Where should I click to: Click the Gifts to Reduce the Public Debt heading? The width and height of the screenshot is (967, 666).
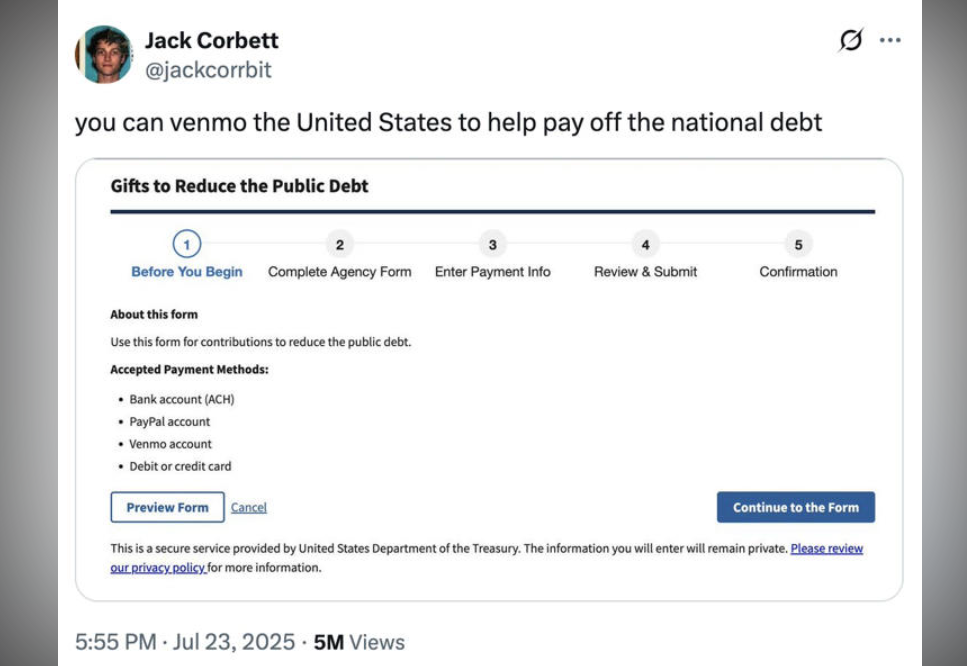240,186
